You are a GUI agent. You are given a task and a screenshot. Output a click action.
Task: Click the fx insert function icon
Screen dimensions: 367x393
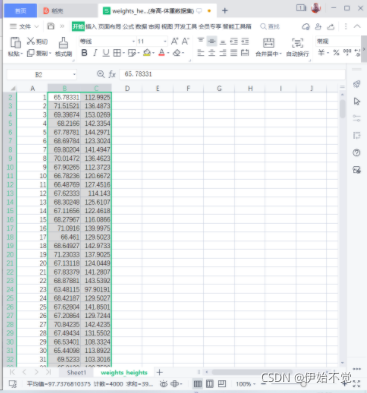click(x=112, y=74)
